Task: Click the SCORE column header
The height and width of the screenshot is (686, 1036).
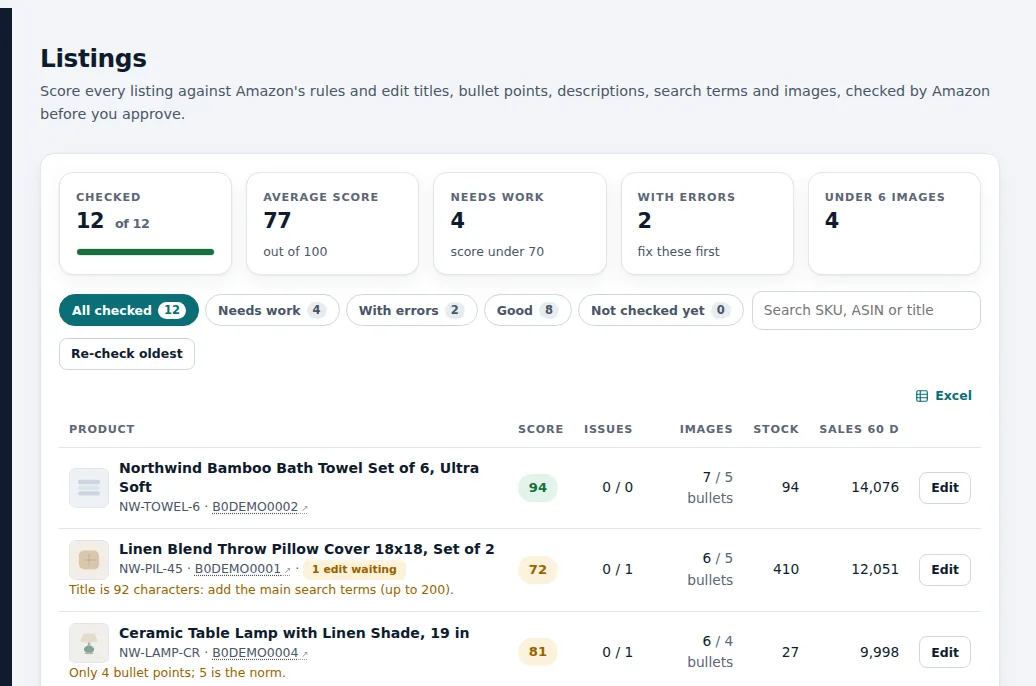Action: click(x=540, y=429)
